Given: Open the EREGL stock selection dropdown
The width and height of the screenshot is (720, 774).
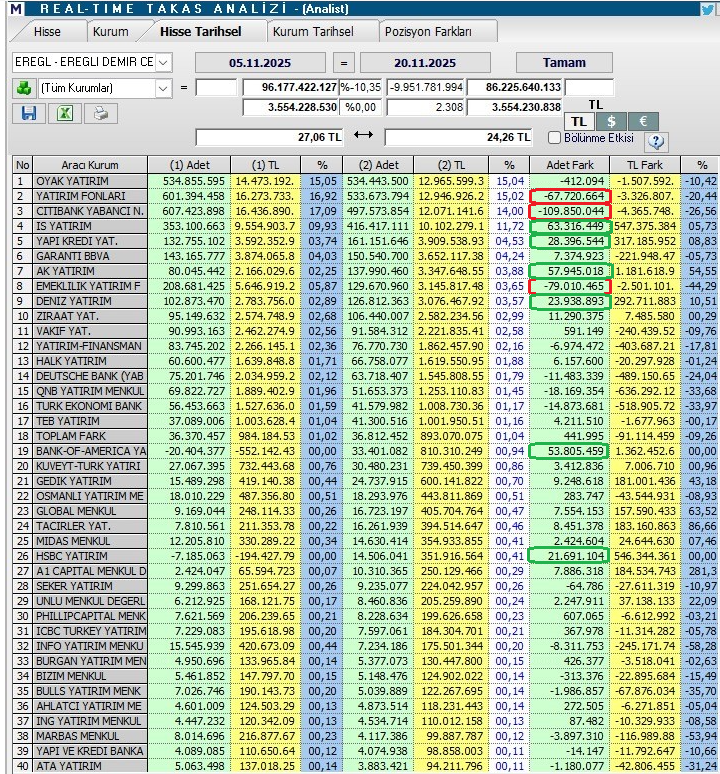Looking at the screenshot, I should click(x=164, y=62).
